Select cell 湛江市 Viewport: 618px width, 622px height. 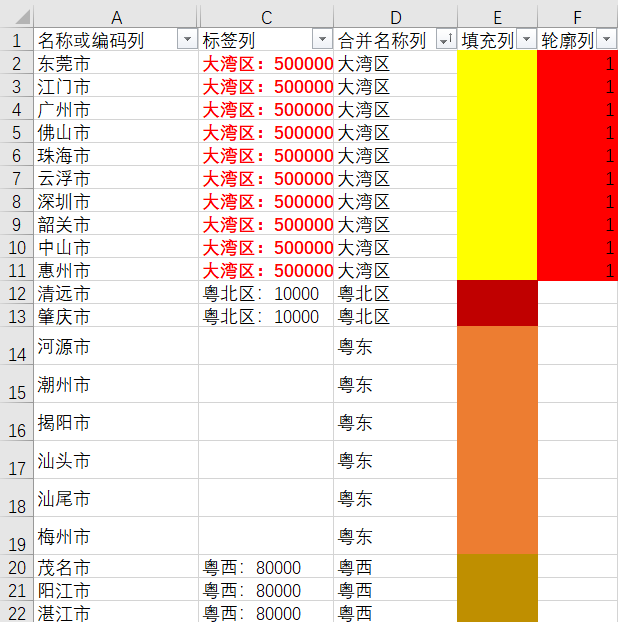116,612
